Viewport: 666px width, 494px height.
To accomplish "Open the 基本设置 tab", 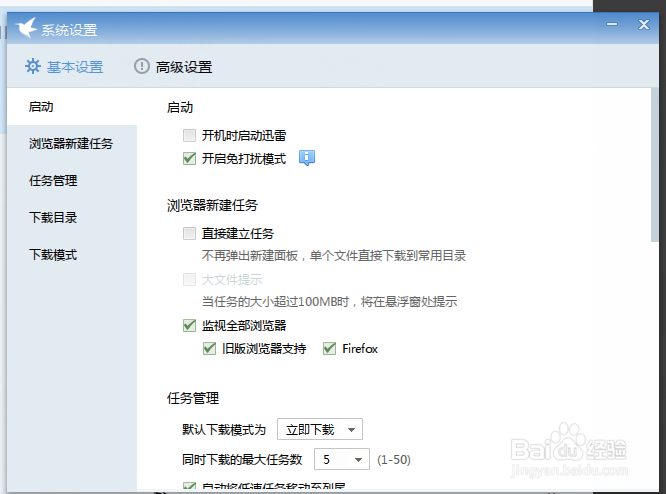I will (64, 67).
